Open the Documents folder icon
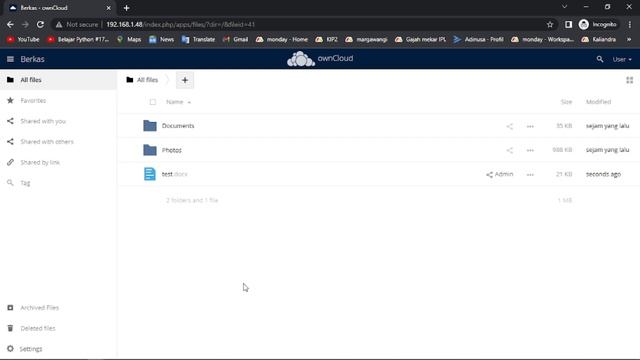Screen dimensions: 640x360 (x=150, y=126)
